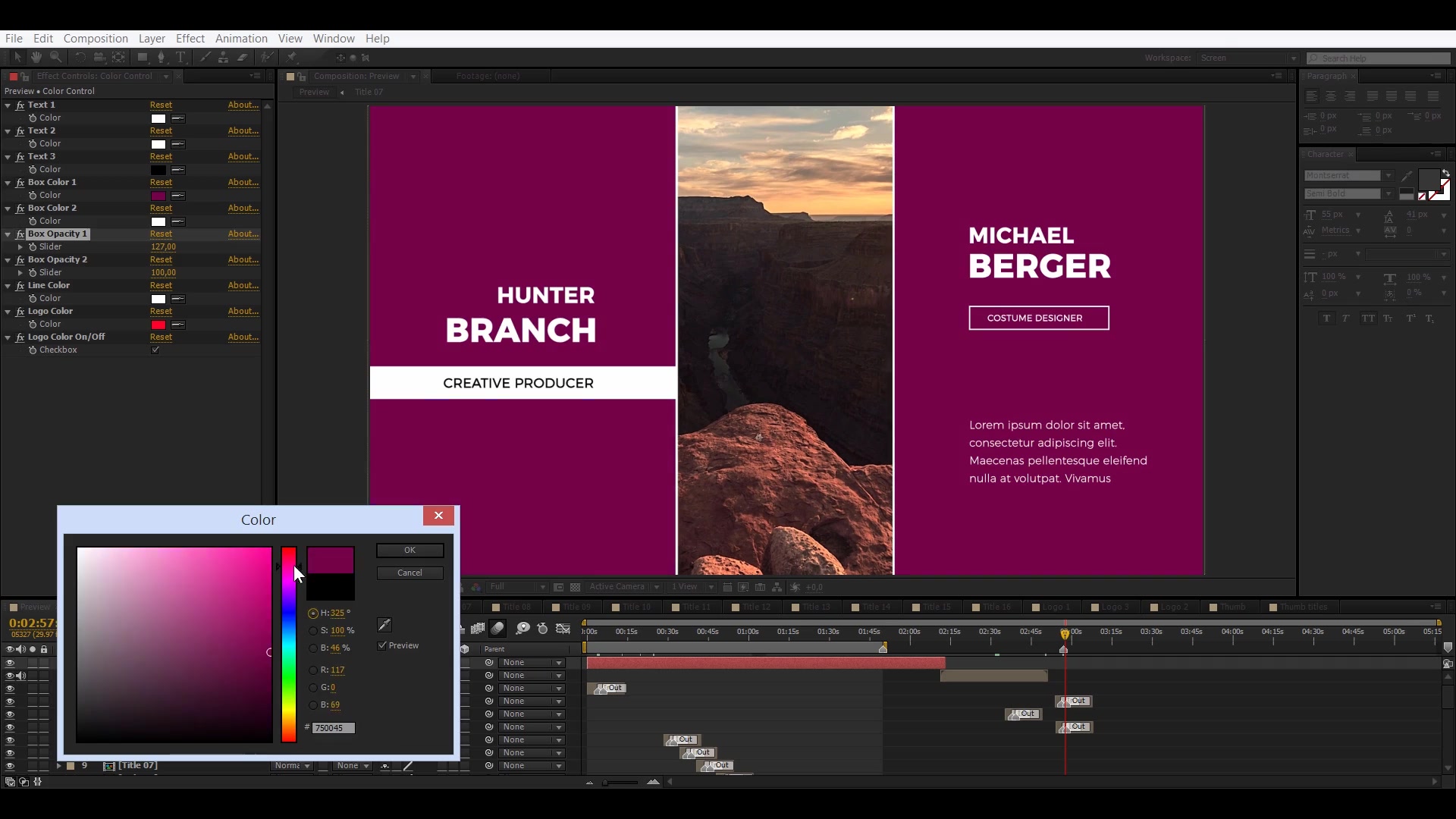Expand Box Color layer properties

7,182
